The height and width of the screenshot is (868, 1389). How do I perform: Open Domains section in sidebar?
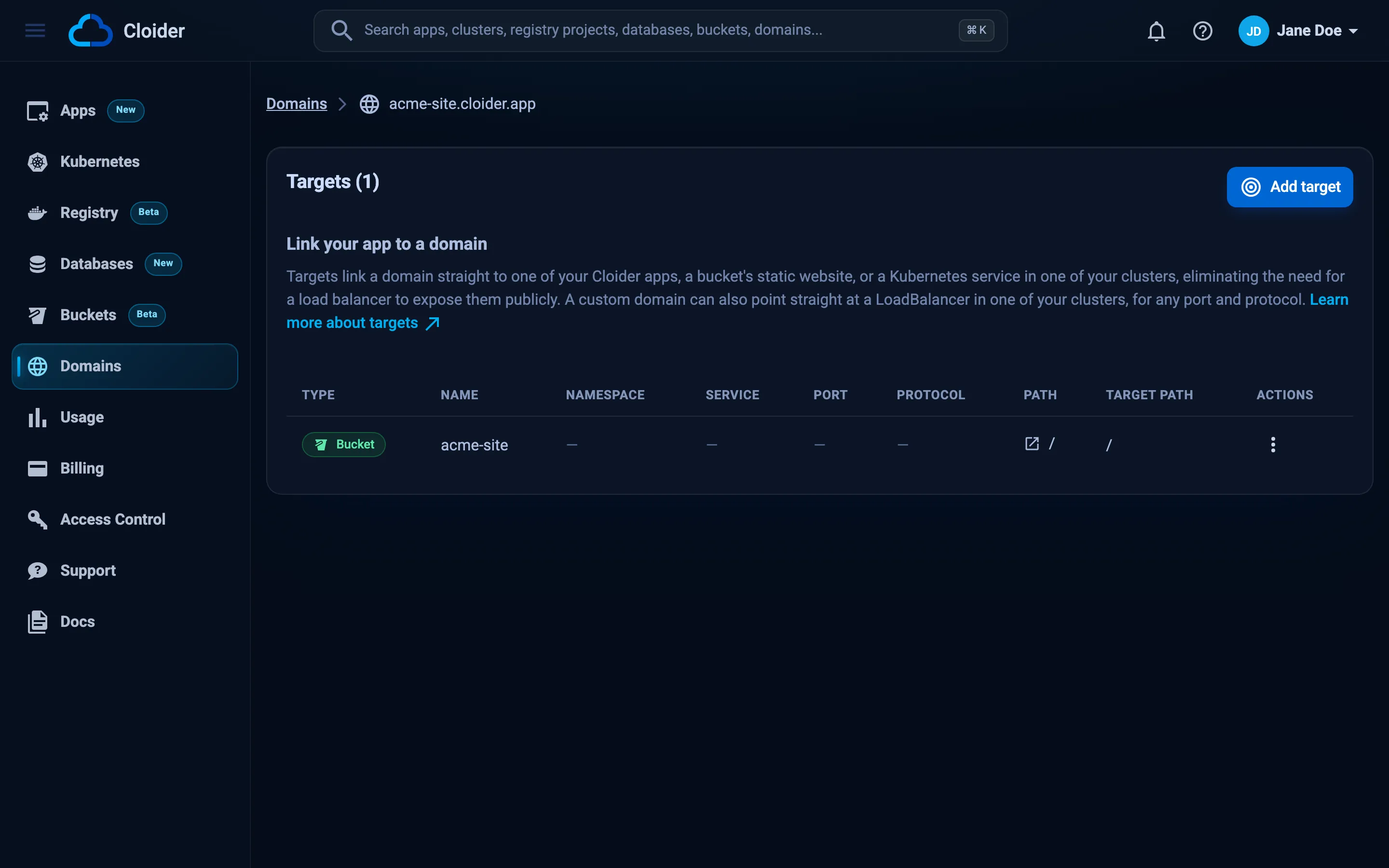(125, 366)
